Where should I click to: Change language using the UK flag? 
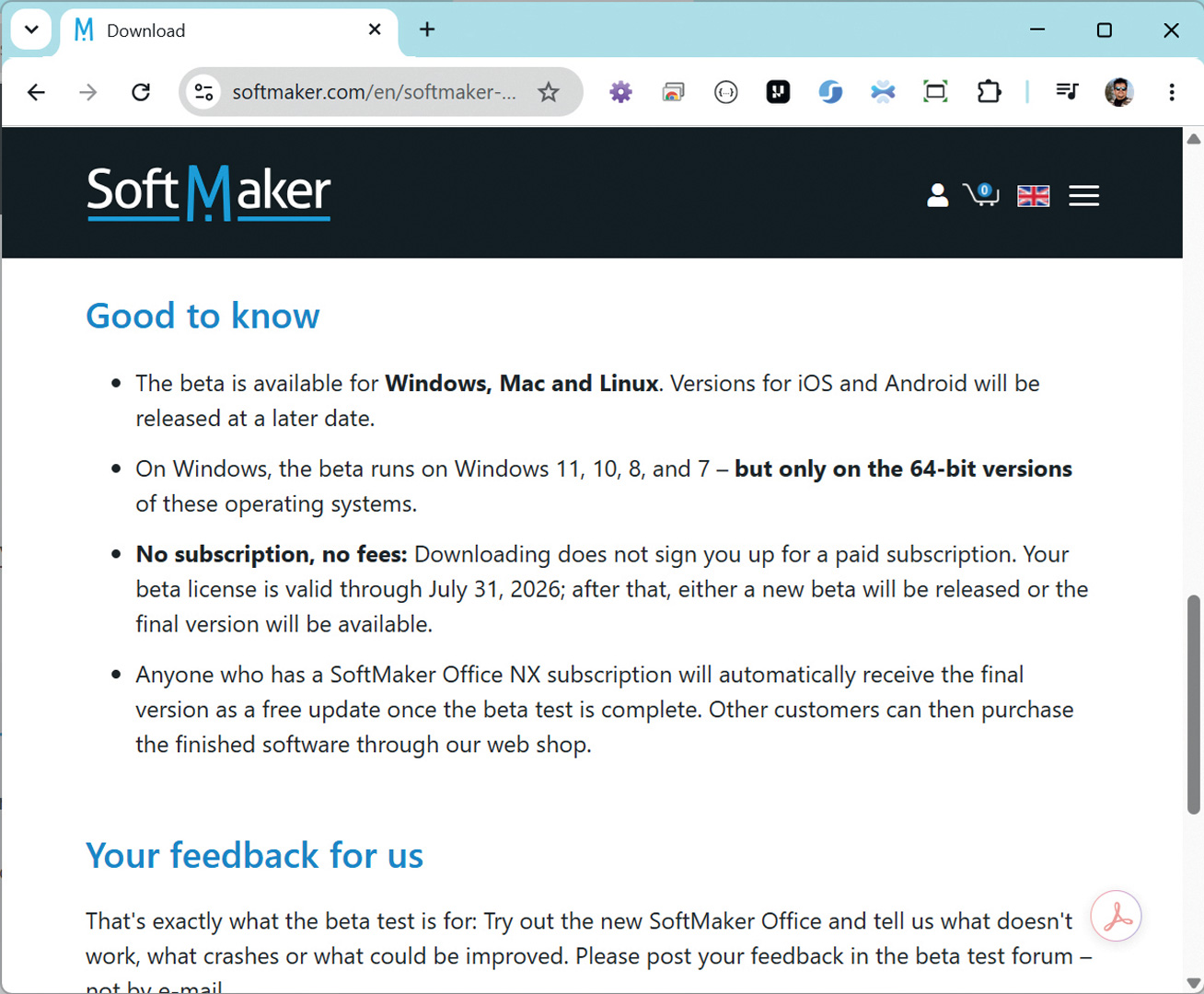(1034, 196)
